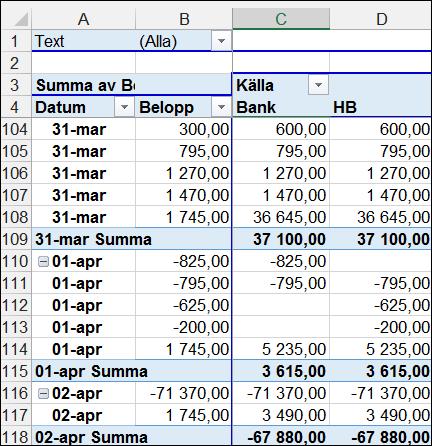Open the Text (Alla) filter dropdown
This screenshot has height=446, width=432.
click(x=221, y=41)
